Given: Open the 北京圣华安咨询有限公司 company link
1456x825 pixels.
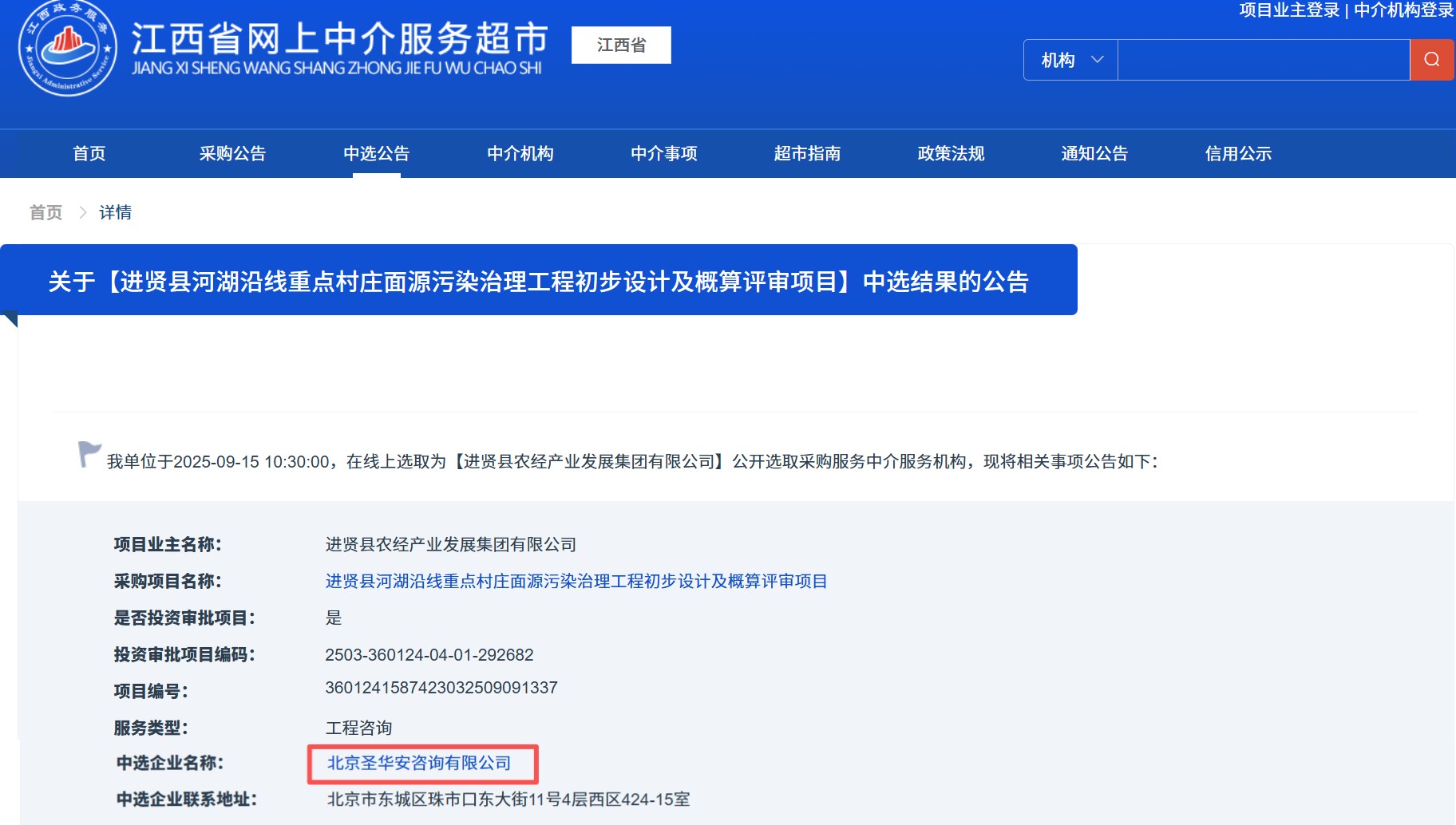Looking at the screenshot, I should coord(419,763).
